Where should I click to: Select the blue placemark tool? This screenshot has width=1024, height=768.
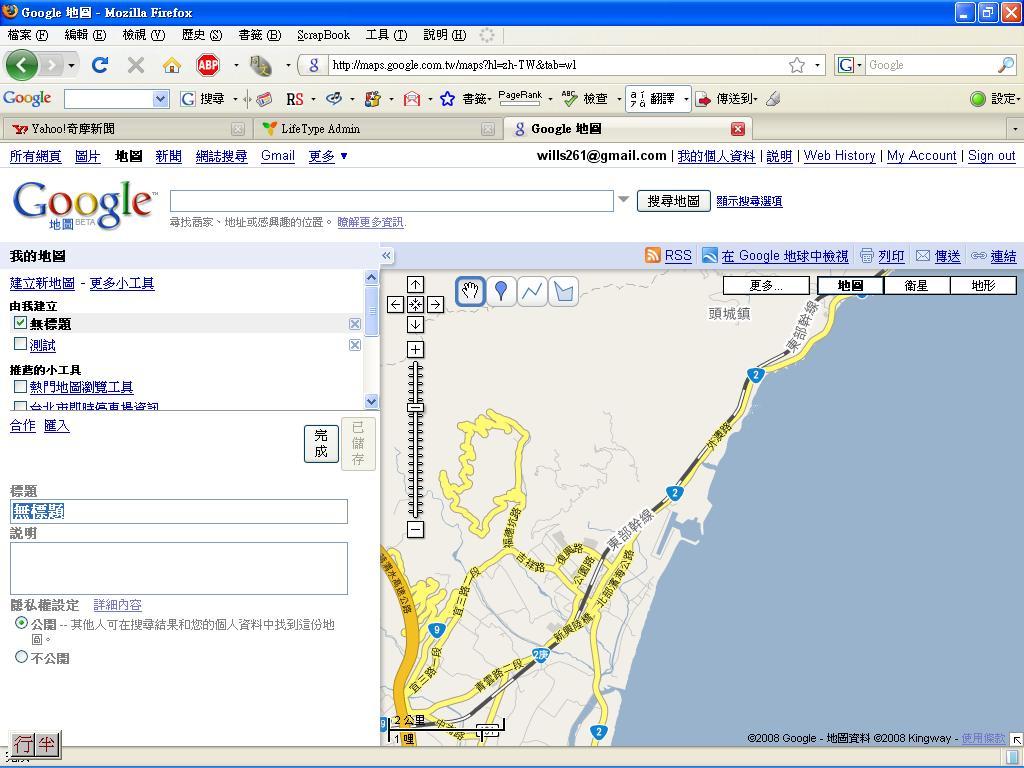point(501,291)
